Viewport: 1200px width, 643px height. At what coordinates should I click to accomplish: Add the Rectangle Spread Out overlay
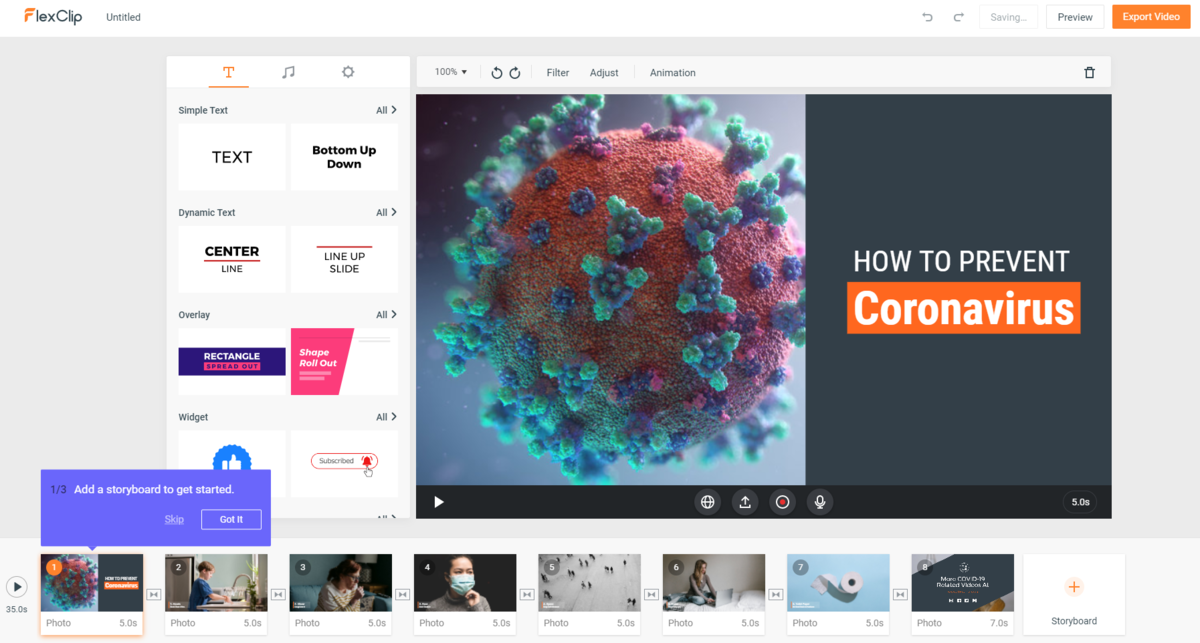[x=232, y=361]
